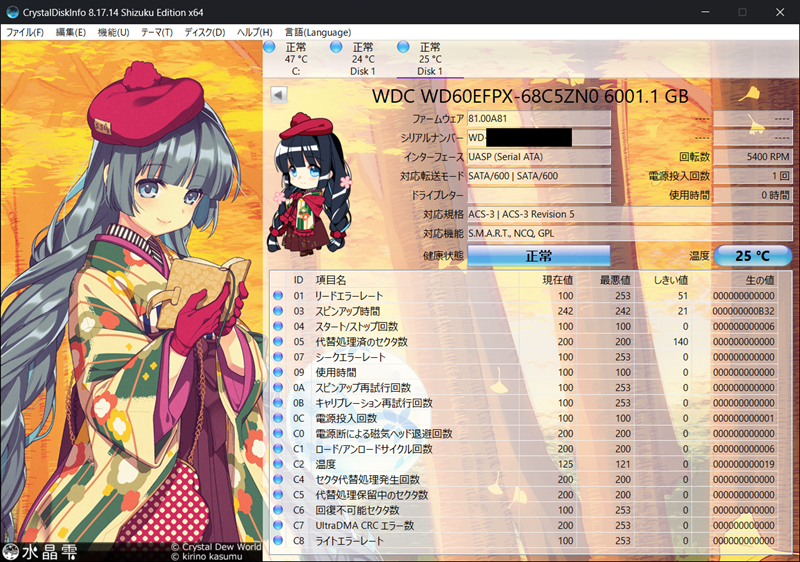
Task: Click the status orb for 05 代替処理済のセクタ数
Action: (x=278, y=341)
